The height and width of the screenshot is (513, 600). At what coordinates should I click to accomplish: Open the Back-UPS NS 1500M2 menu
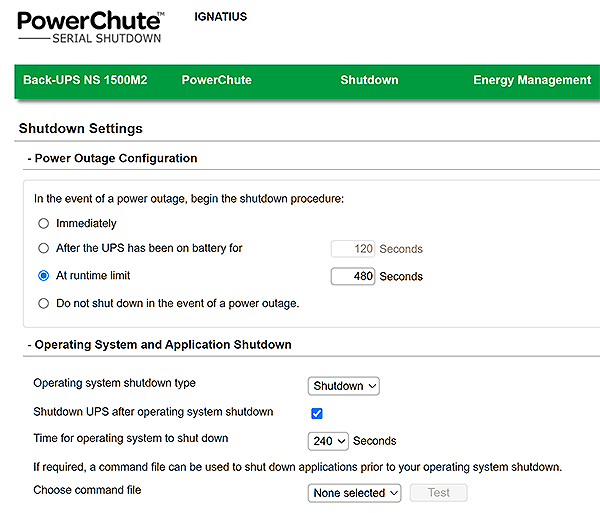[x=85, y=80]
